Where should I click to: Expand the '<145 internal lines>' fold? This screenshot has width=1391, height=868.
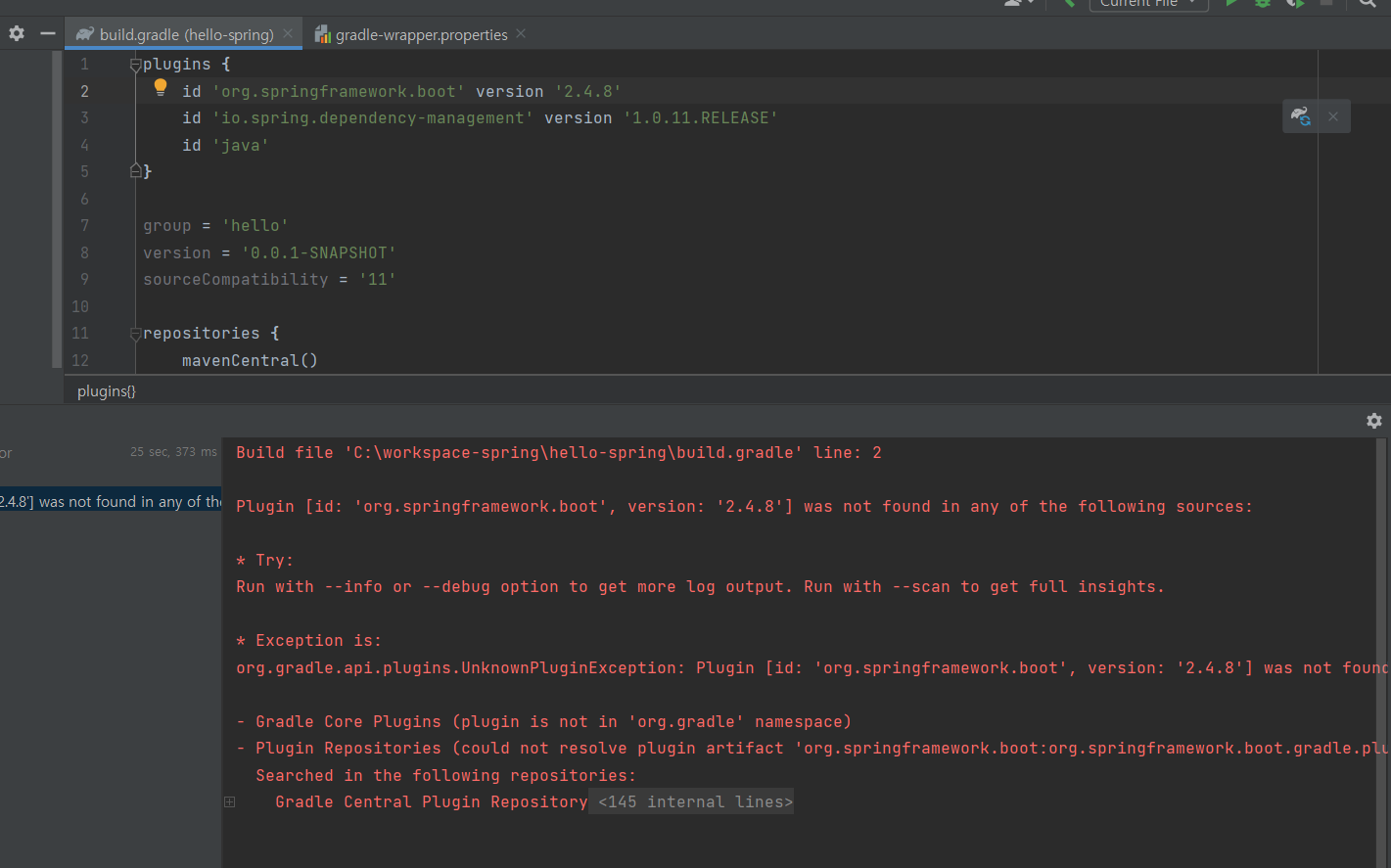(x=695, y=801)
